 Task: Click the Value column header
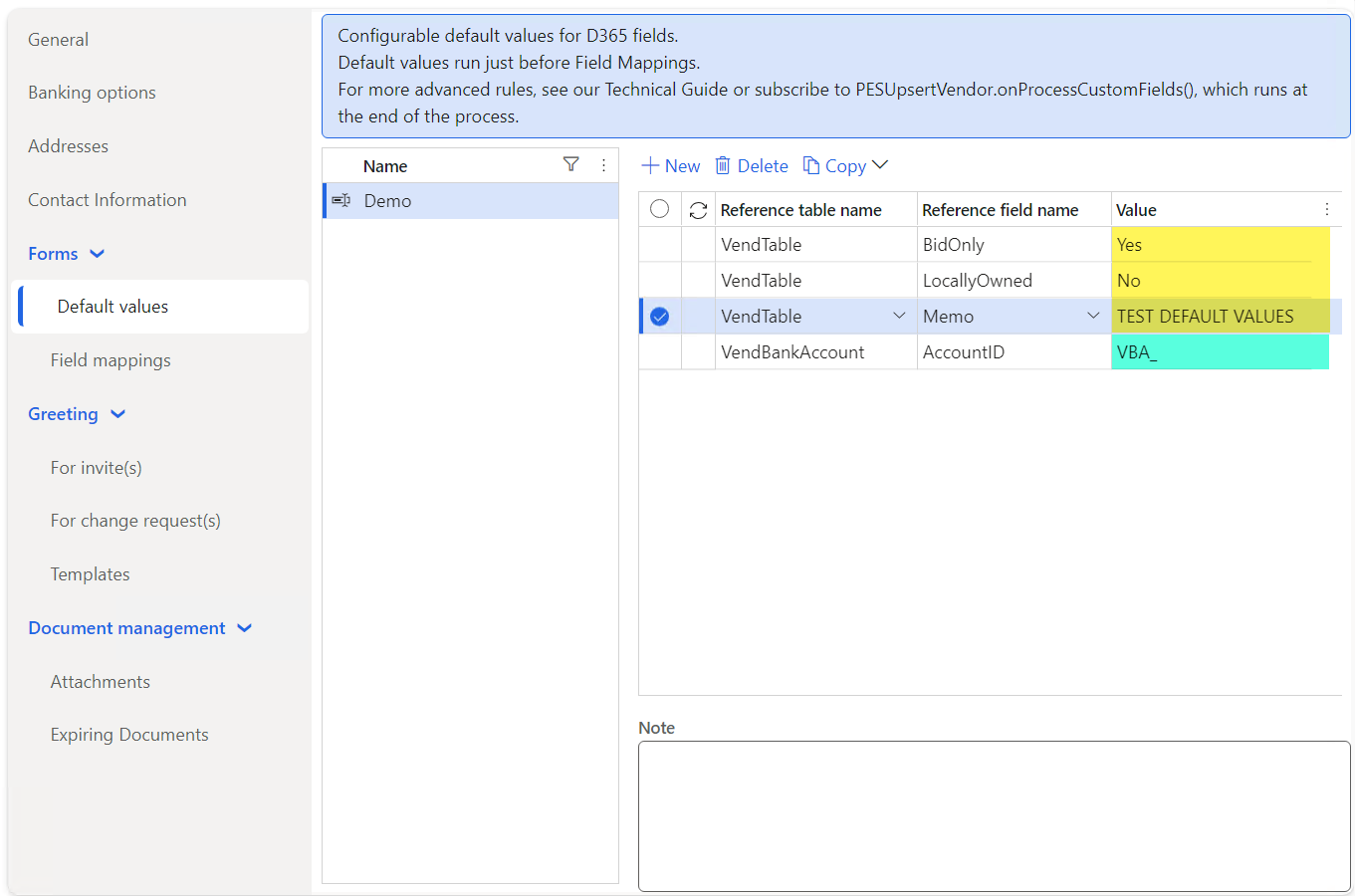click(1136, 210)
